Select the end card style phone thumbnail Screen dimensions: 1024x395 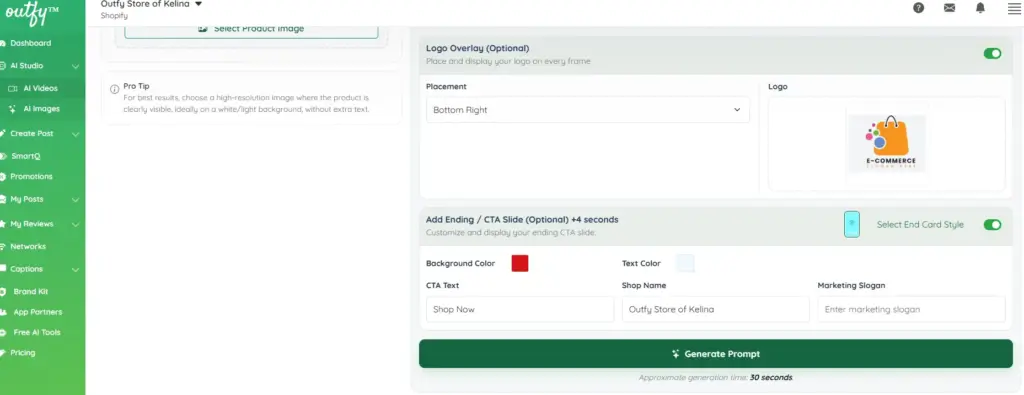[x=852, y=224]
